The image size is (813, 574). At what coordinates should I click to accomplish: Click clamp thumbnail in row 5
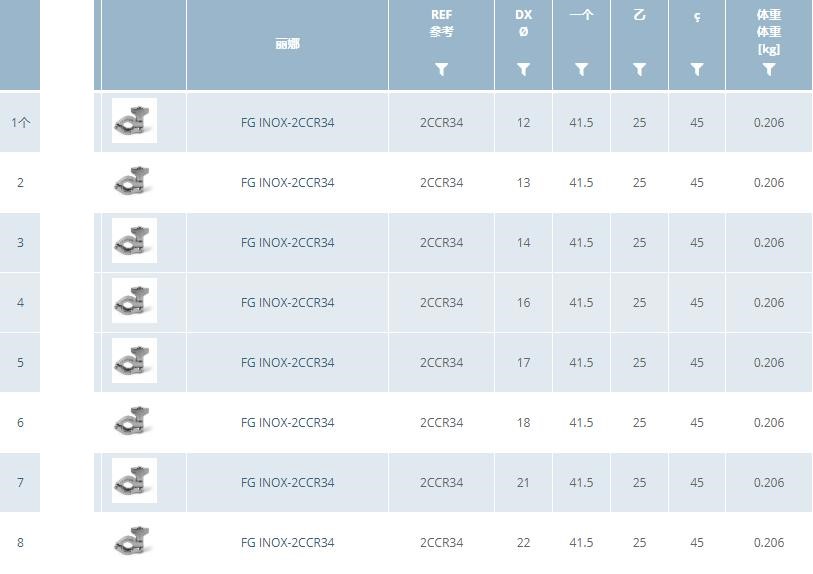point(134,362)
